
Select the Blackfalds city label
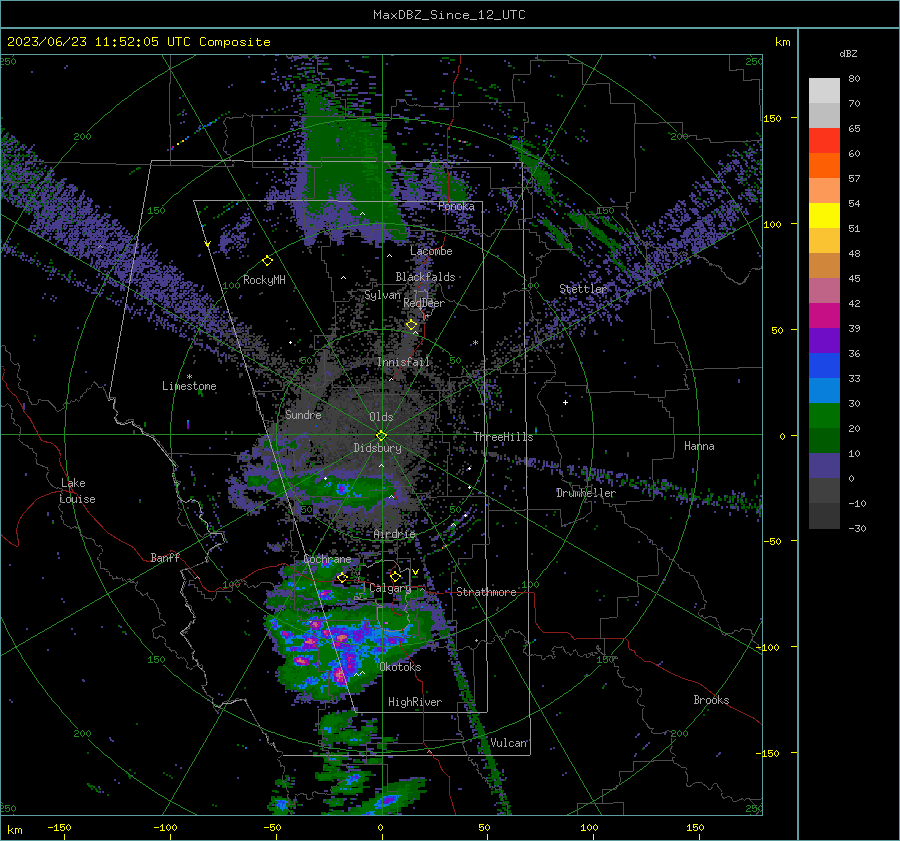pyautogui.click(x=425, y=277)
